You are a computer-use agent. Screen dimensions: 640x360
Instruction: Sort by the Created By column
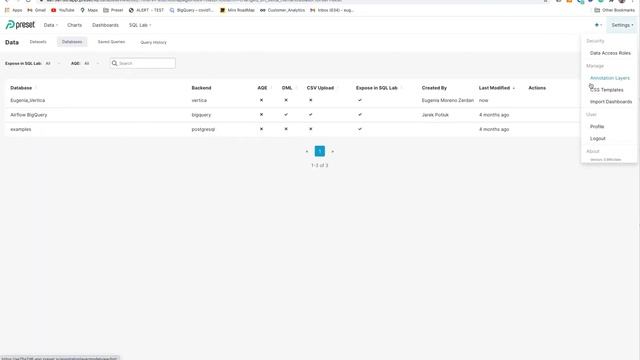(x=434, y=88)
